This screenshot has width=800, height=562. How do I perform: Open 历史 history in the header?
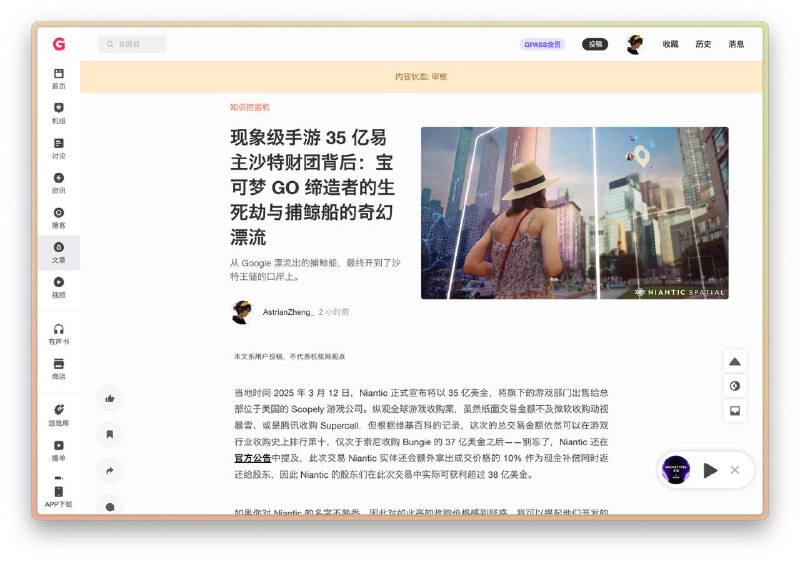coord(703,44)
